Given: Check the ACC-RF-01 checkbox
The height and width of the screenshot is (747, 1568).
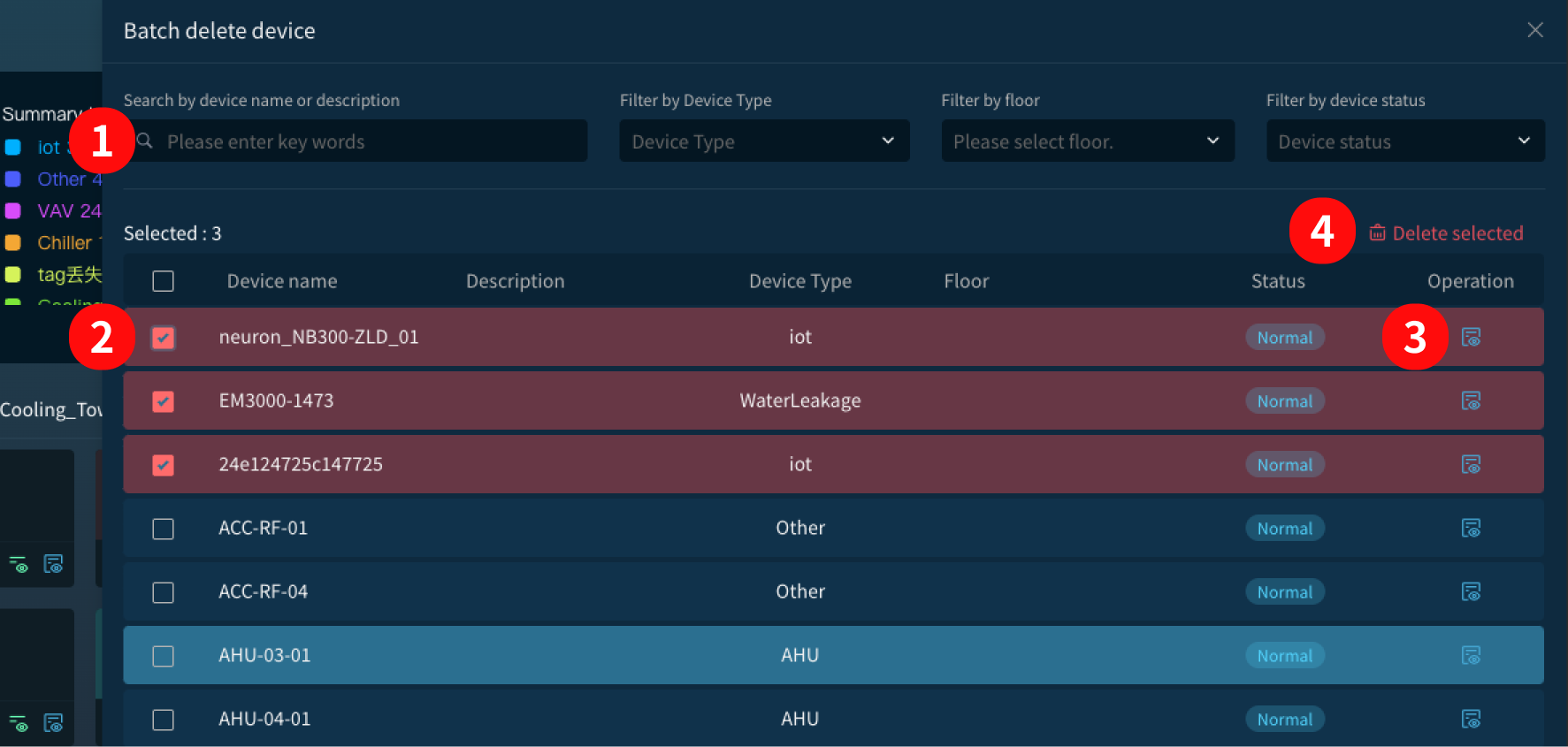Looking at the screenshot, I should [x=163, y=529].
